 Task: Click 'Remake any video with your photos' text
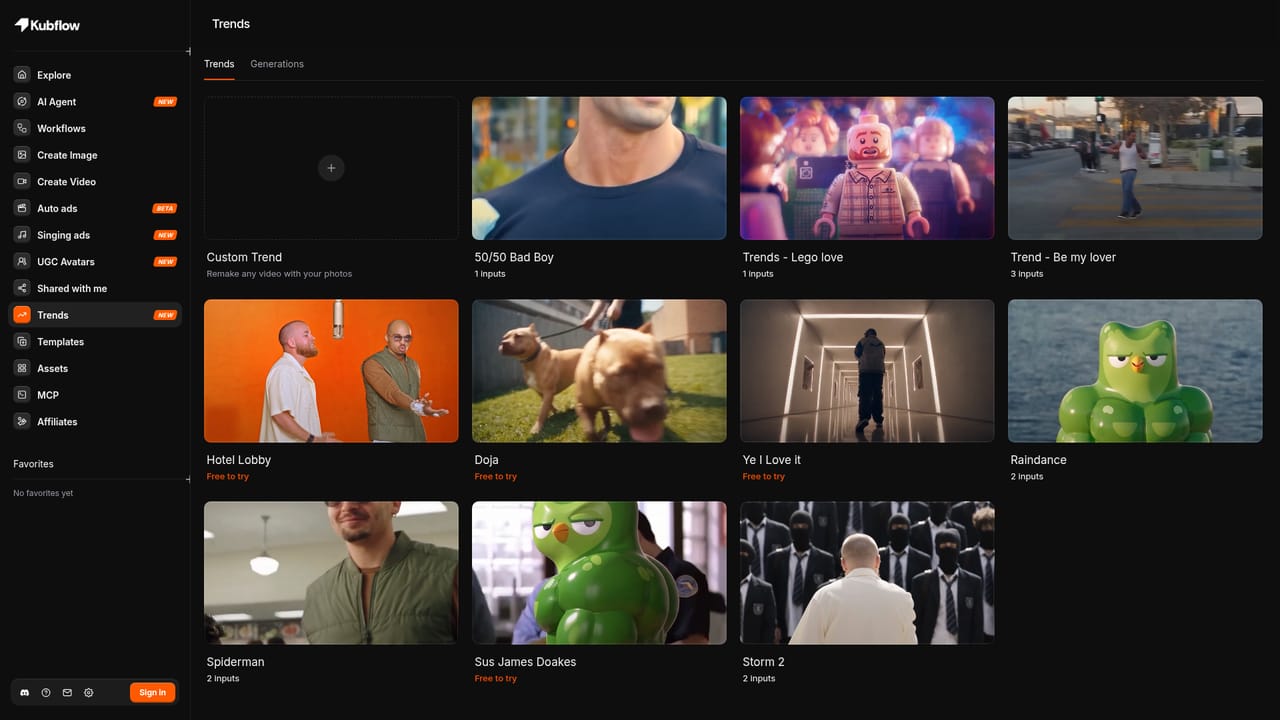click(279, 274)
